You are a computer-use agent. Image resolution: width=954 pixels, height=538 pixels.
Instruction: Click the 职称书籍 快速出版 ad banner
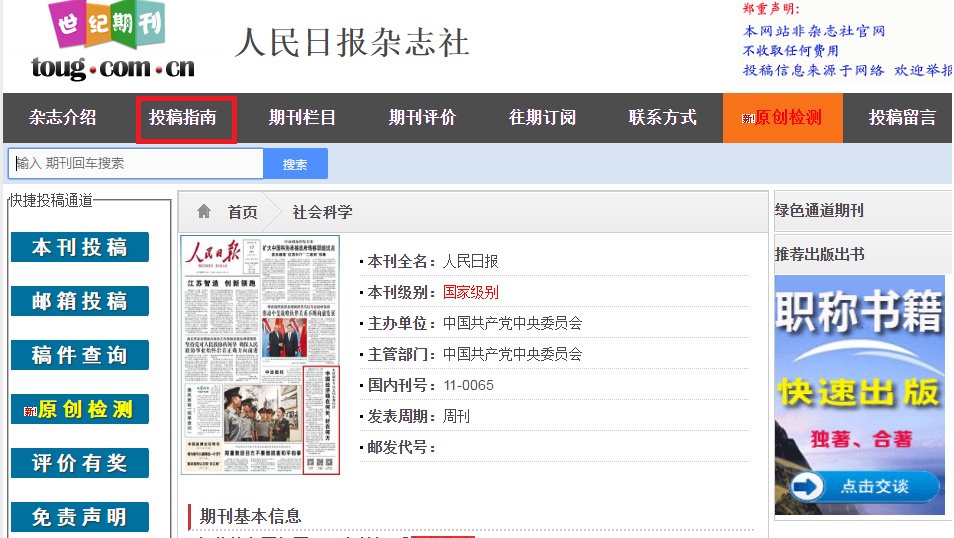point(860,395)
